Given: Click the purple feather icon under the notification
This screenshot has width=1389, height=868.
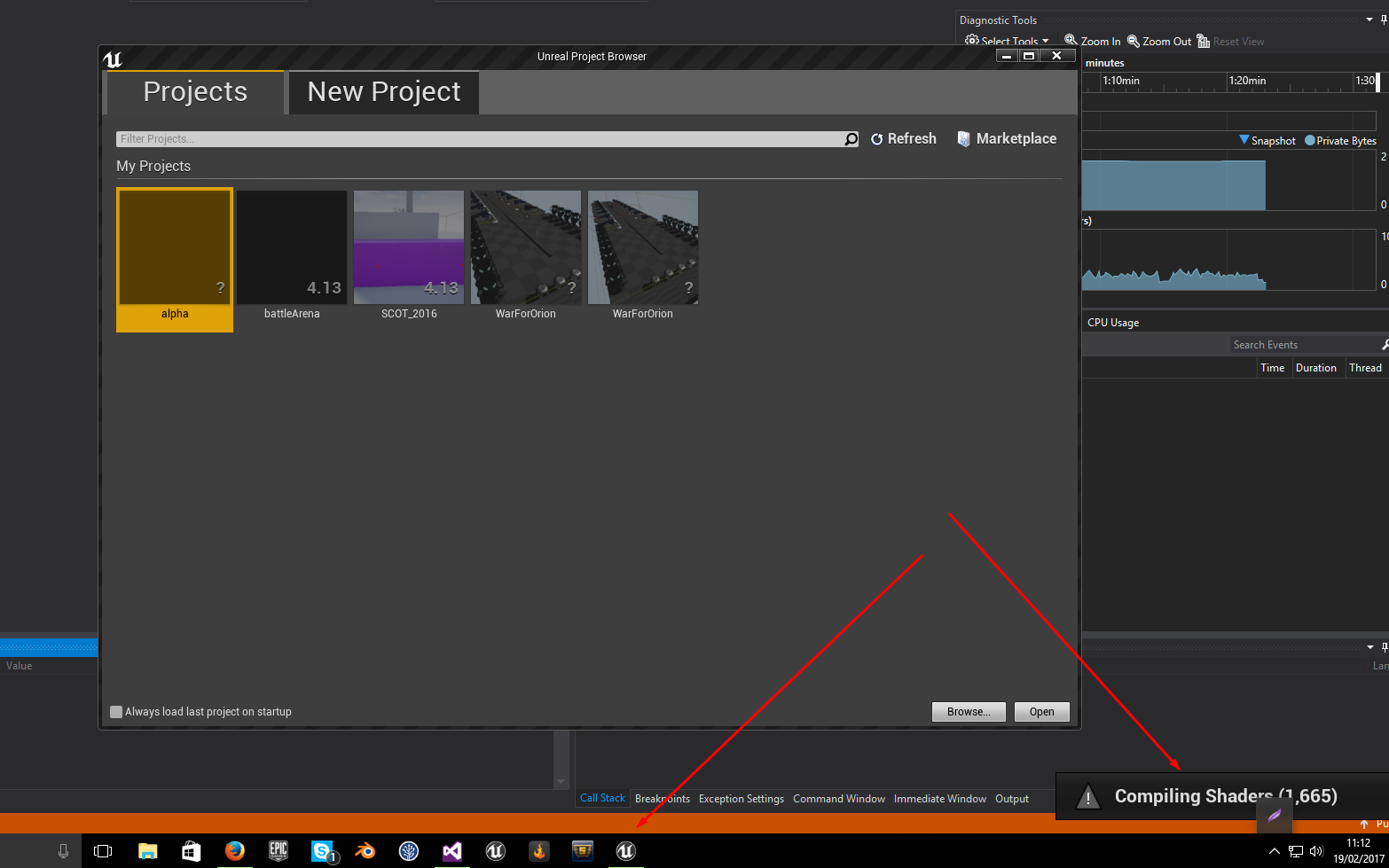Looking at the screenshot, I should click(x=1275, y=815).
